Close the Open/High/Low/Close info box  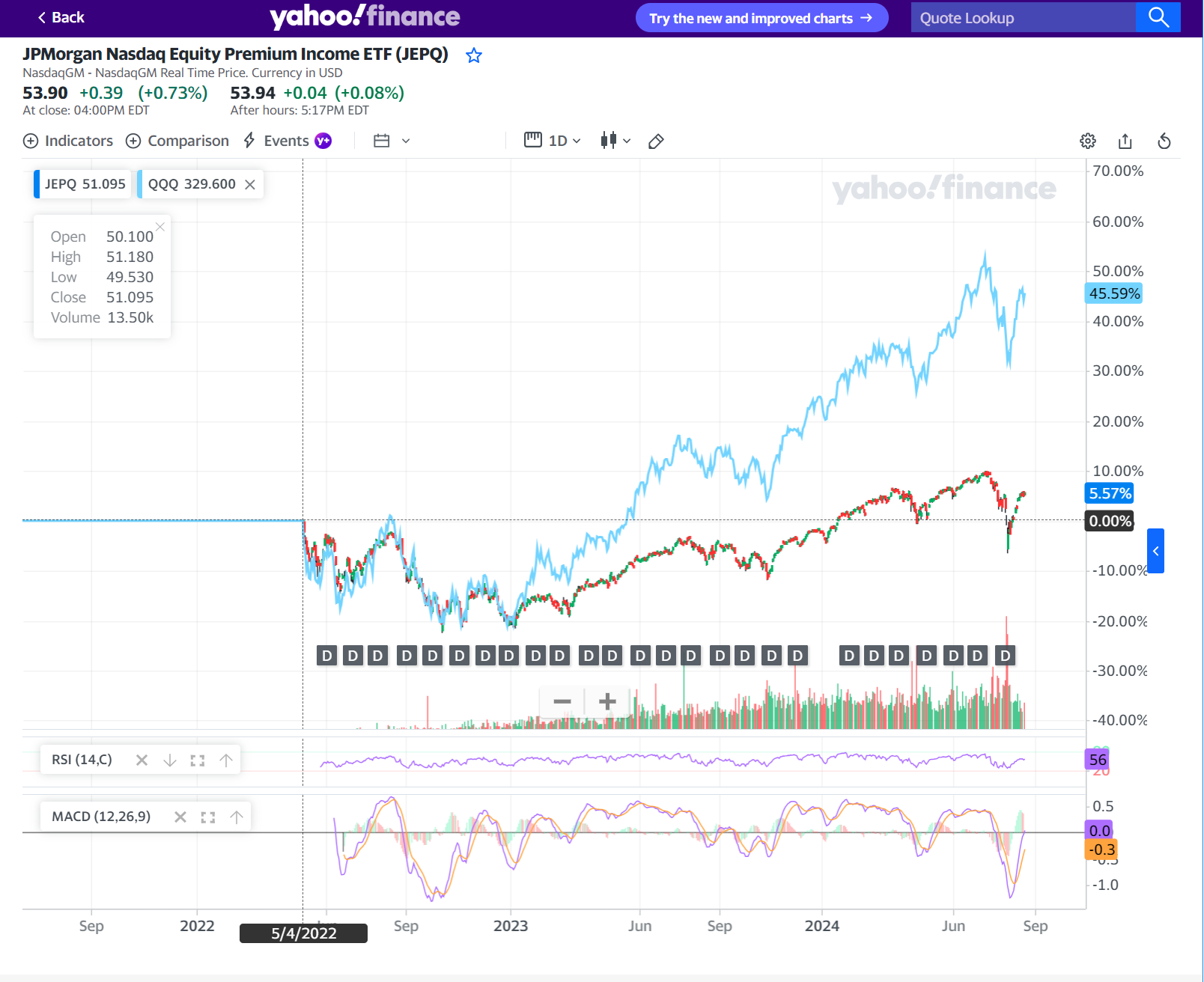tap(160, 227)
